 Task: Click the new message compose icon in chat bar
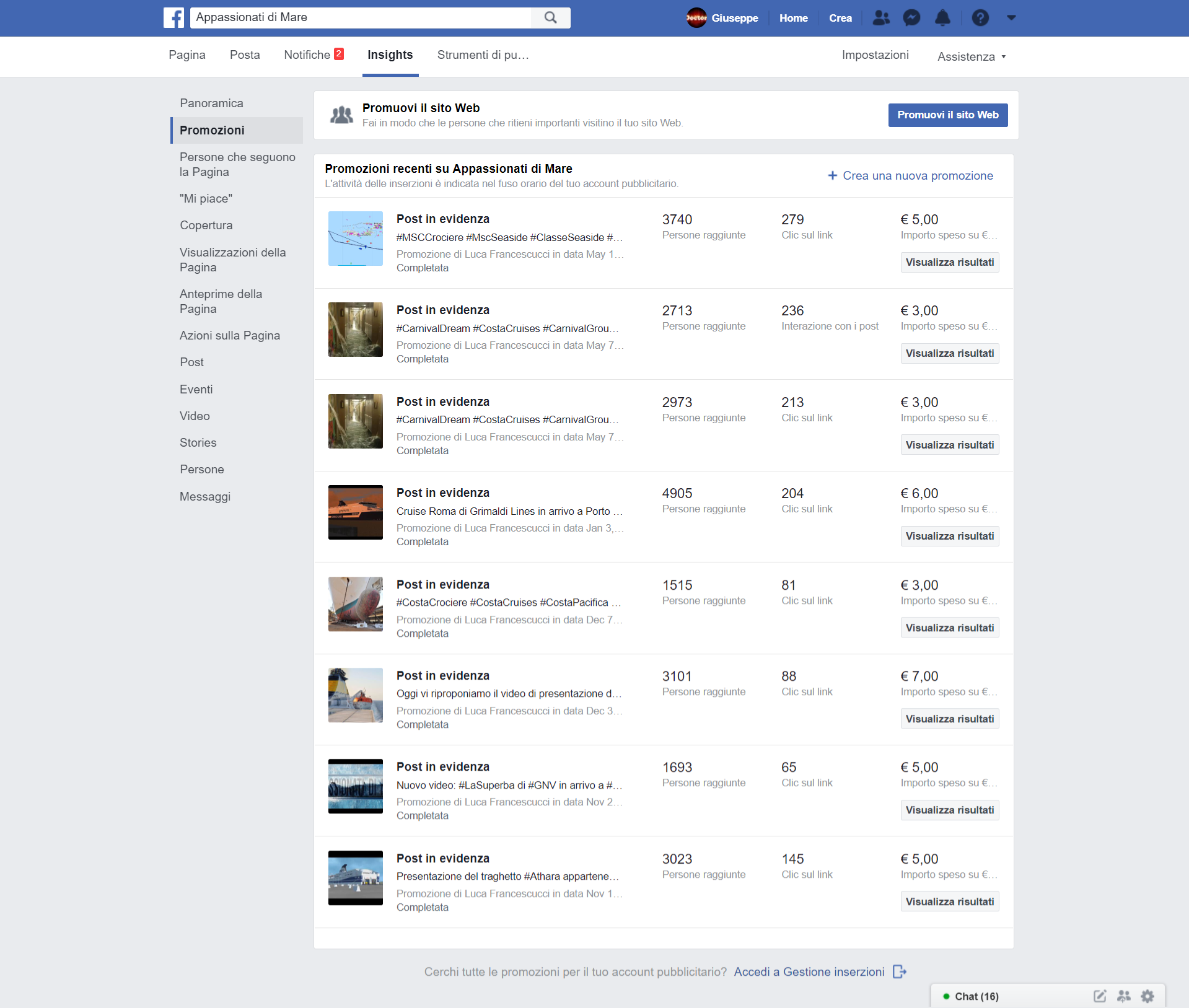[1099, 996]
